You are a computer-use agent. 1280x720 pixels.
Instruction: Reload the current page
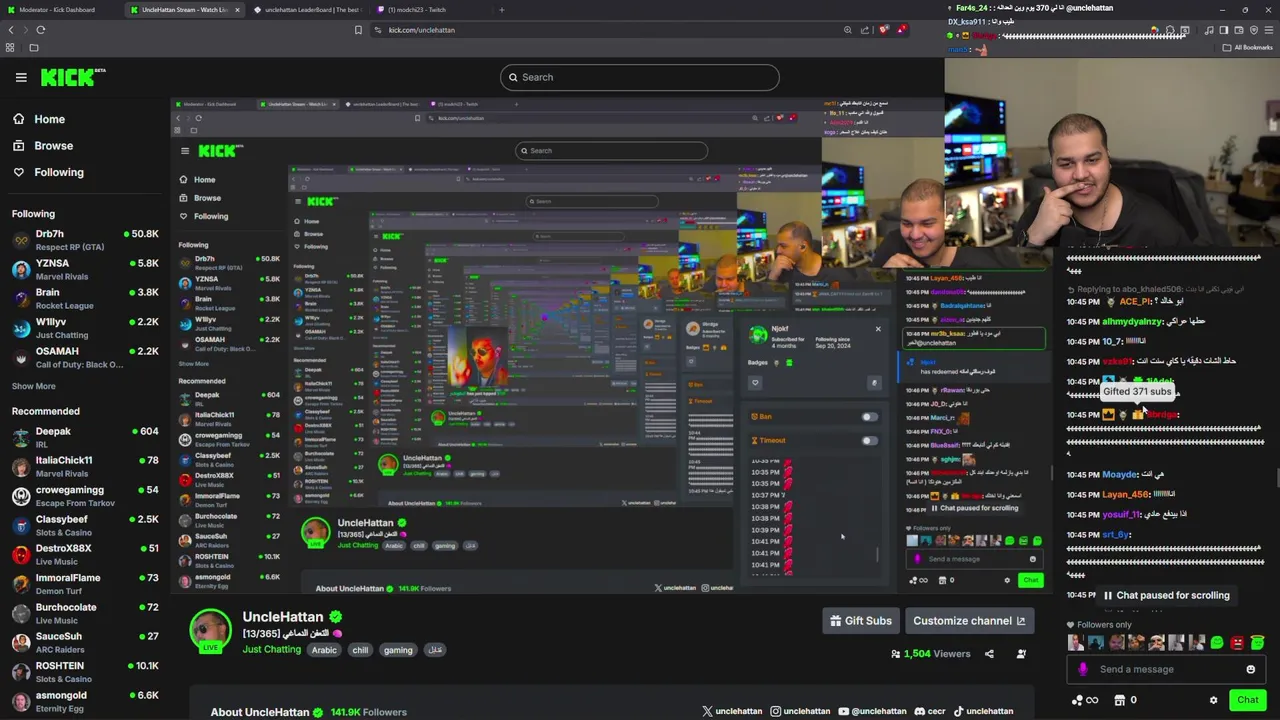tap(40, 30)
